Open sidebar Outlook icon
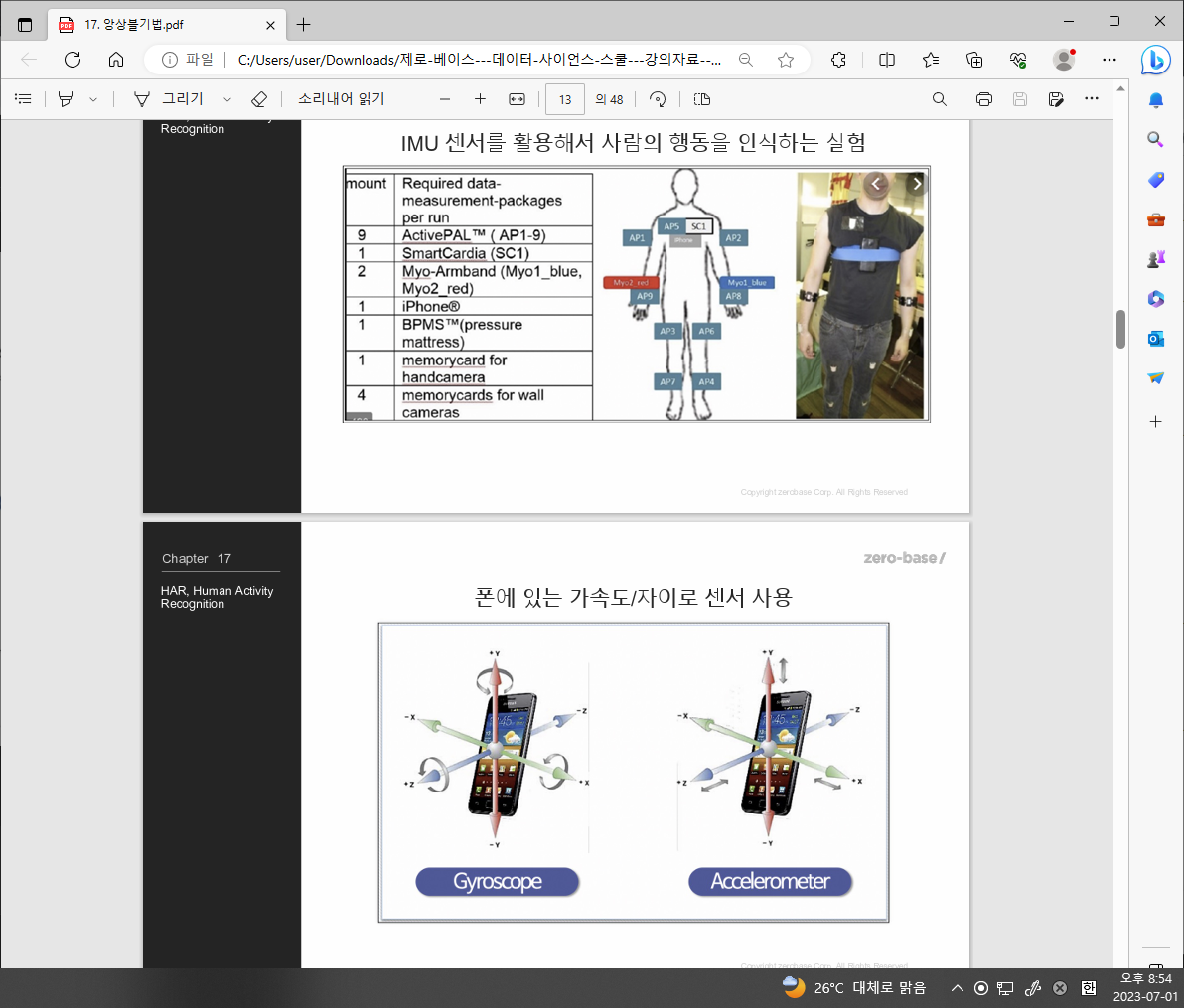Viewport: 1184px width, 1008px height. click(1156, 339)
